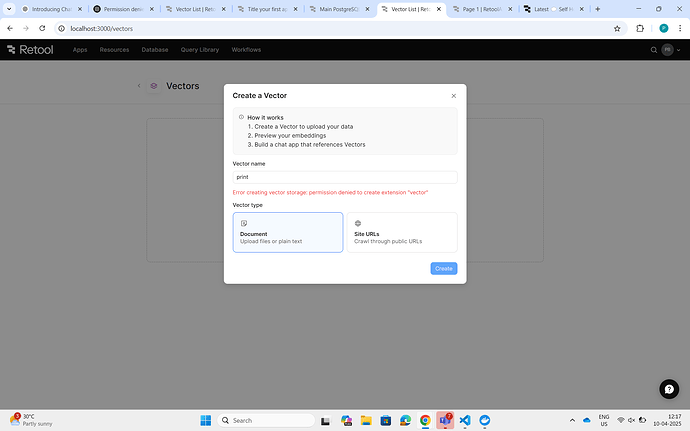
Task: Open Microsoft Edge from the taskbar
Action: click(405, 420)
